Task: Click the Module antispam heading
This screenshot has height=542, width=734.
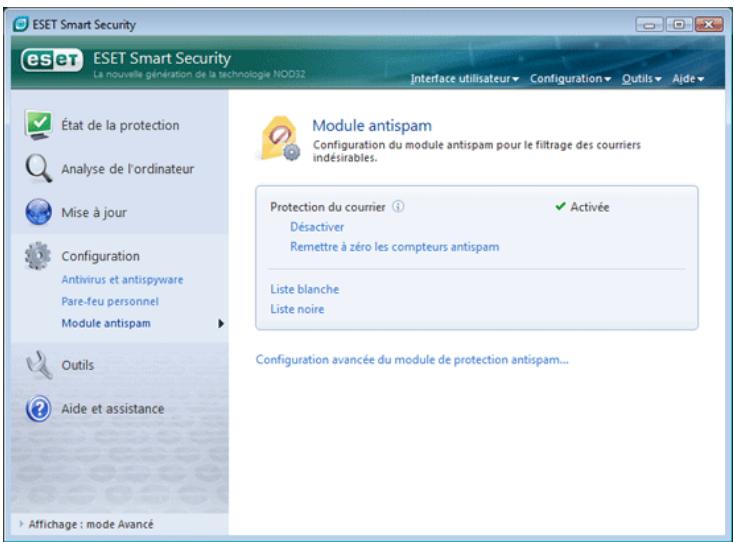Action: [x=372, y=125]
